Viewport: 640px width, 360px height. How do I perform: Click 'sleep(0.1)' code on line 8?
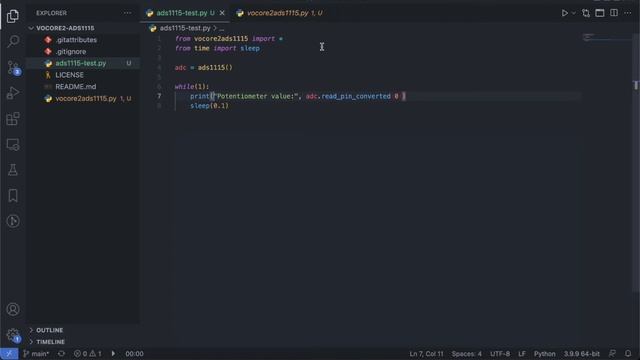pos(209,106)
